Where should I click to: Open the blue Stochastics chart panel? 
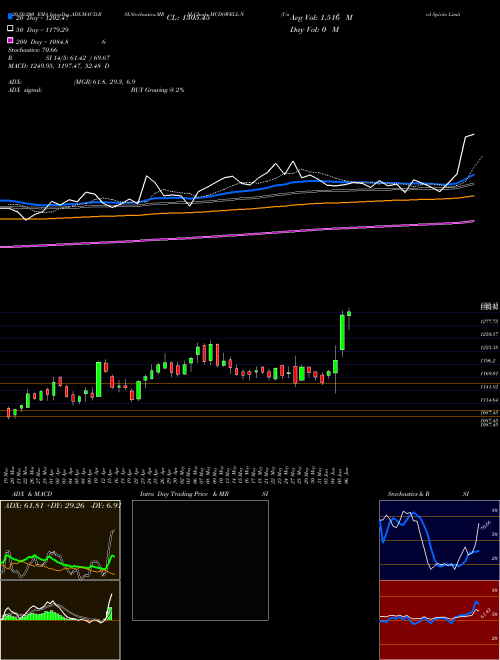coord(439,540)
